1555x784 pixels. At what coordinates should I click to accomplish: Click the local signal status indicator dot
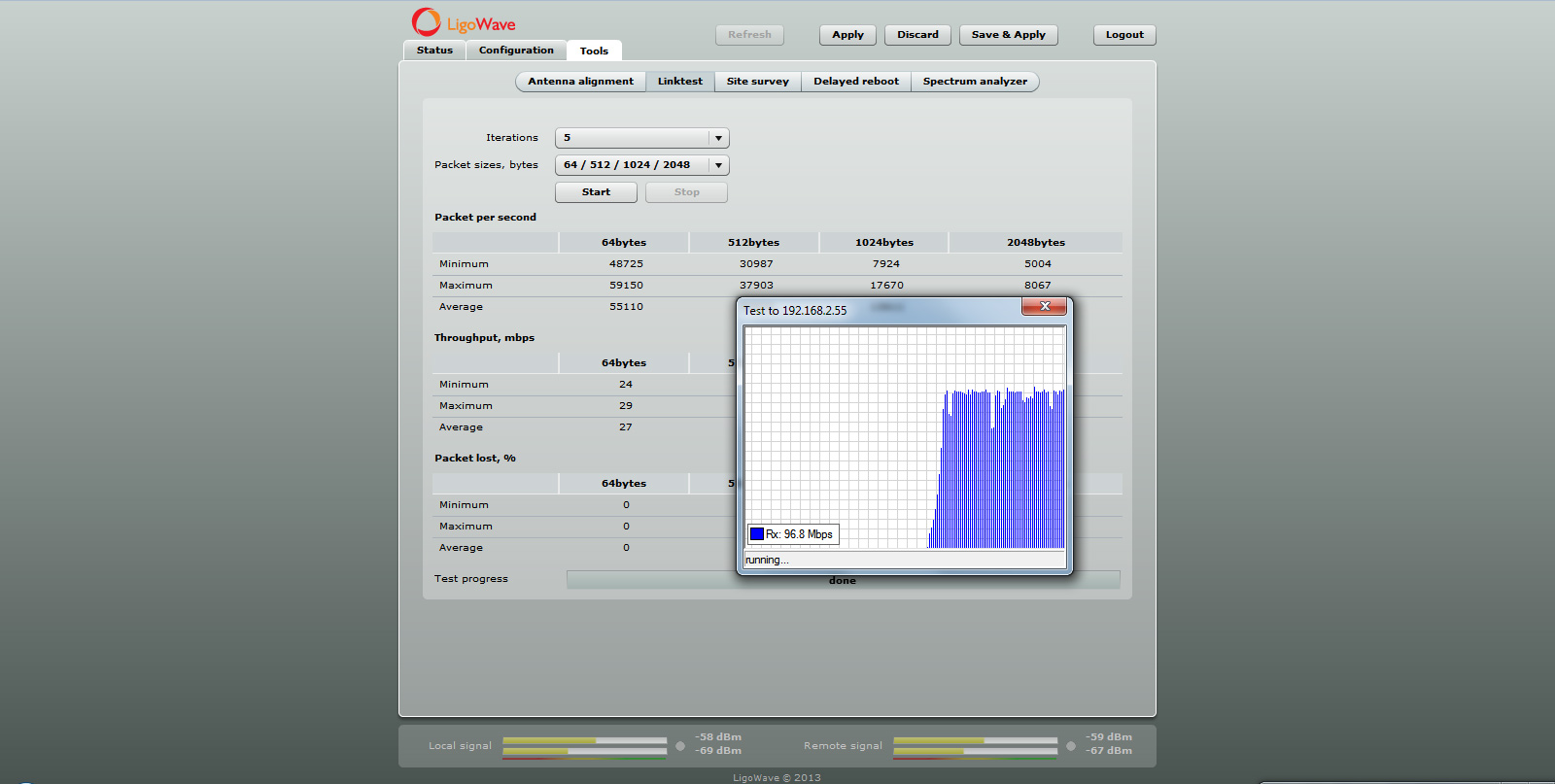pyautogui.click(x=680, y=746)
